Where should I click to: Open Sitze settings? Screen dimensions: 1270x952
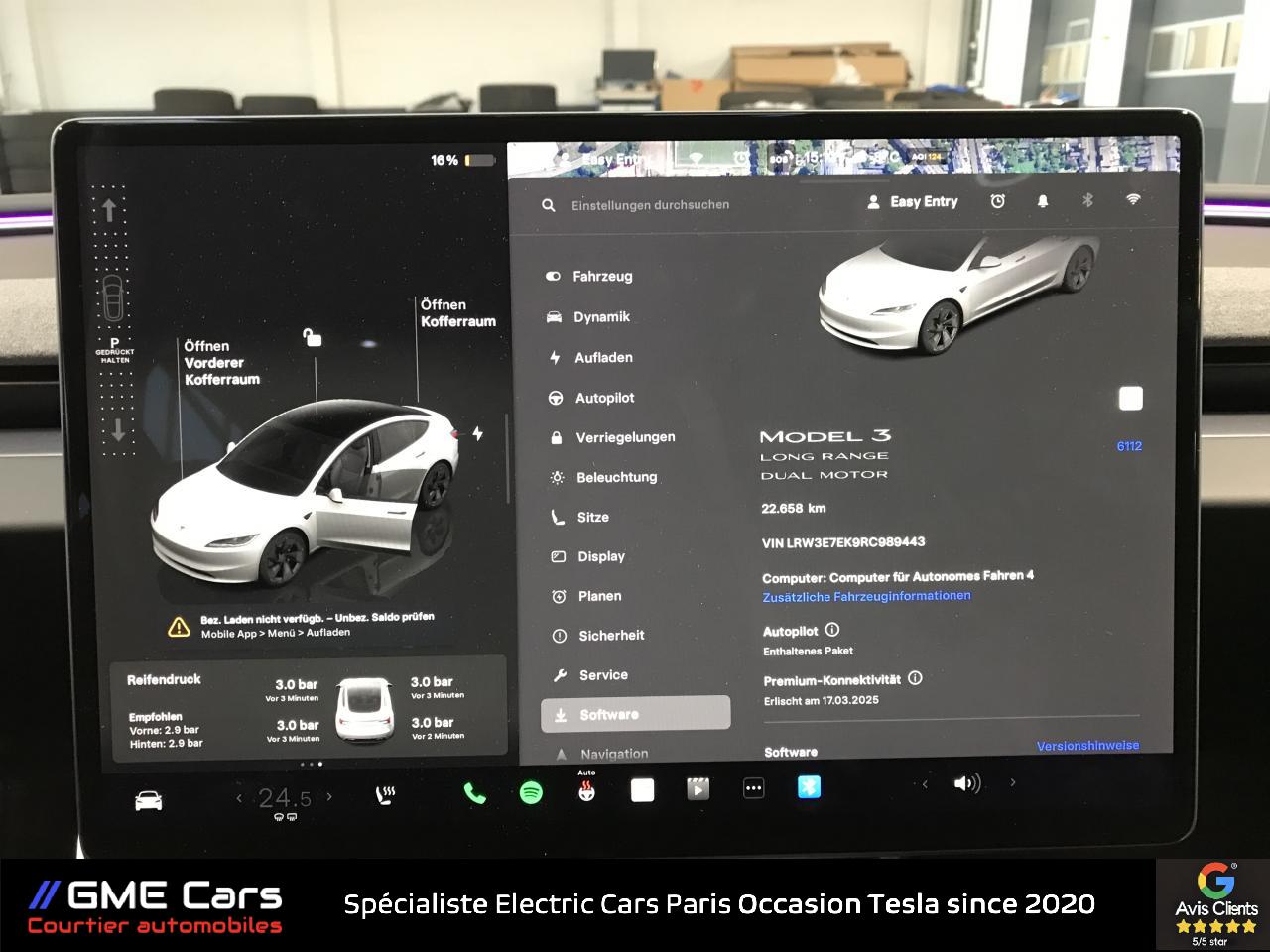[x=580, y=517]
